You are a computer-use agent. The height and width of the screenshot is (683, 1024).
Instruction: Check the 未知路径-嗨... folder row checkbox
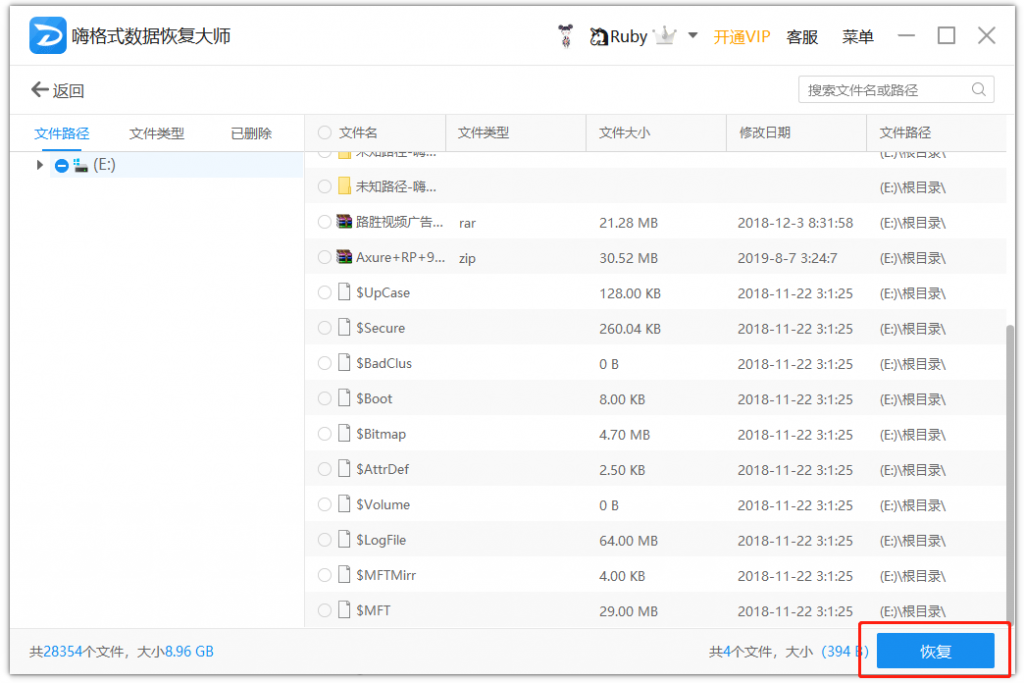(325, 187)
